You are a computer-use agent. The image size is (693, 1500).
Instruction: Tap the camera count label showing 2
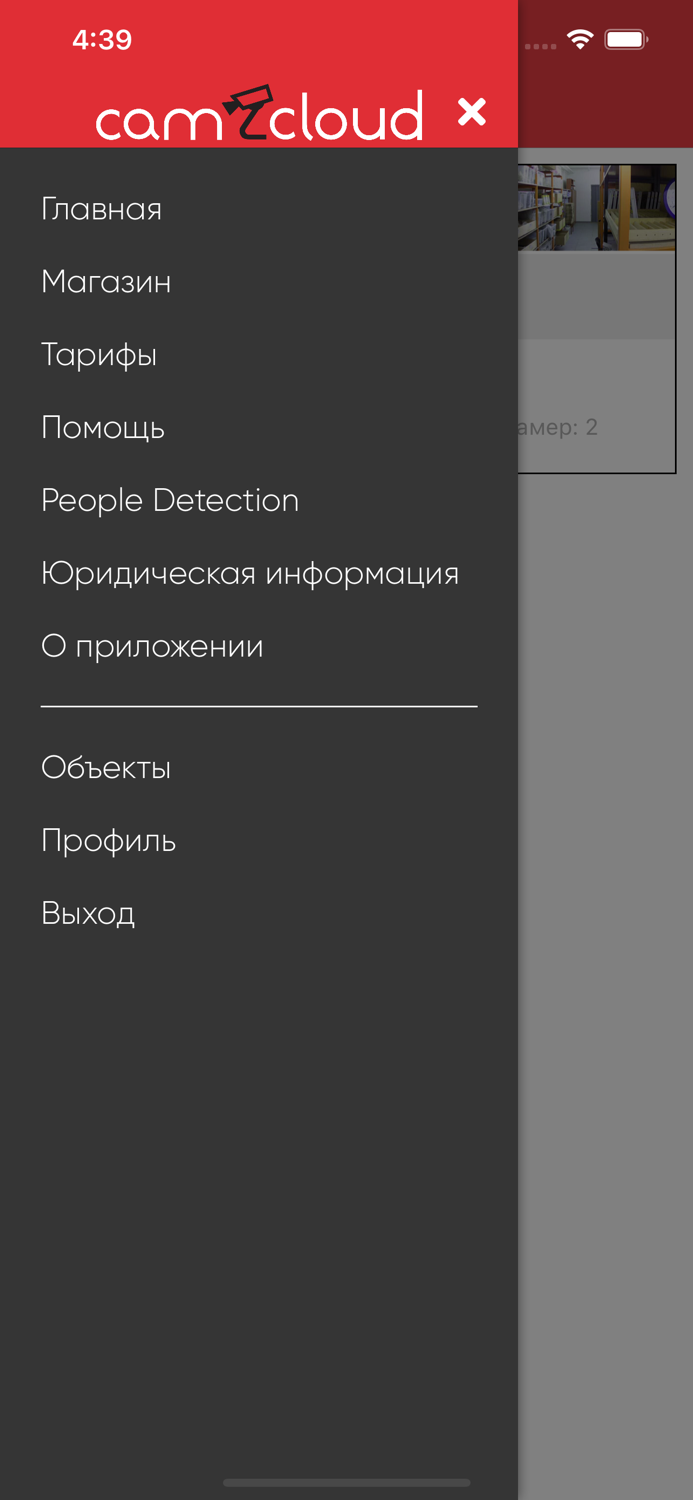(x=558, y=428)
